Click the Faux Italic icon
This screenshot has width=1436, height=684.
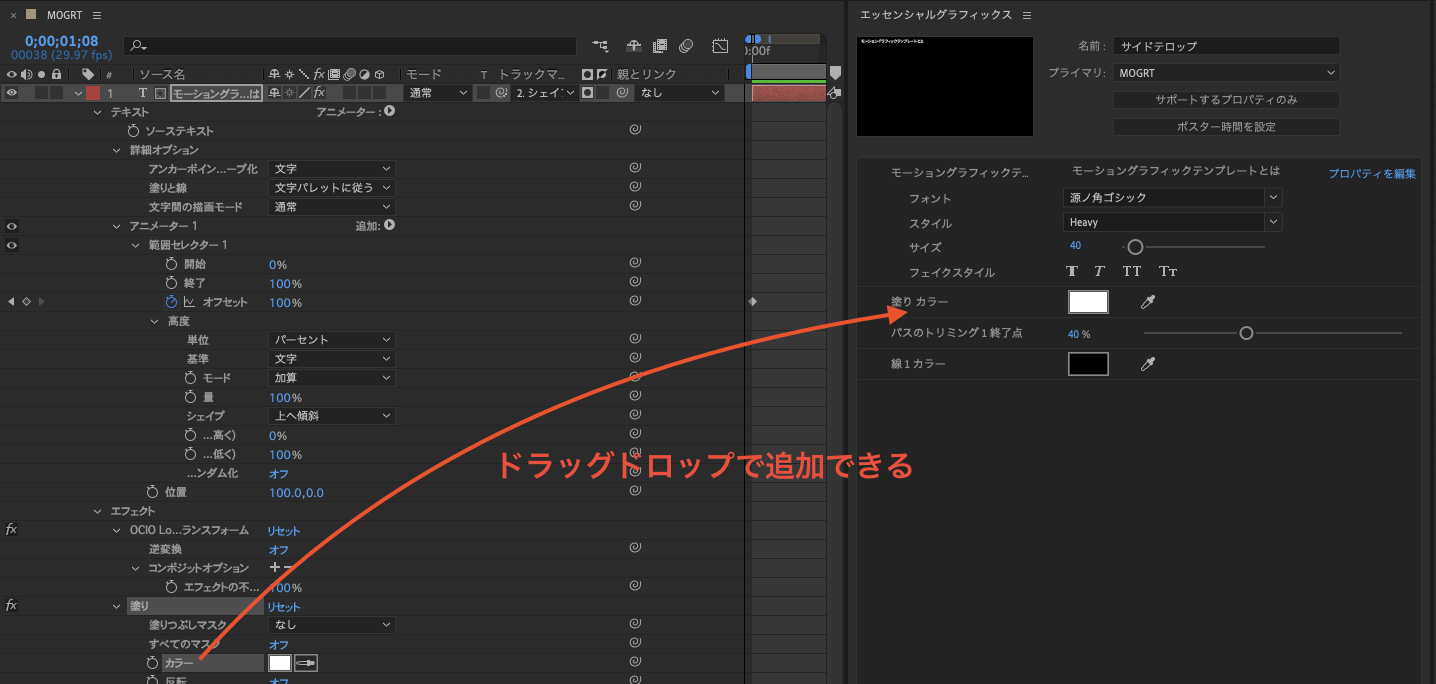1099,271
